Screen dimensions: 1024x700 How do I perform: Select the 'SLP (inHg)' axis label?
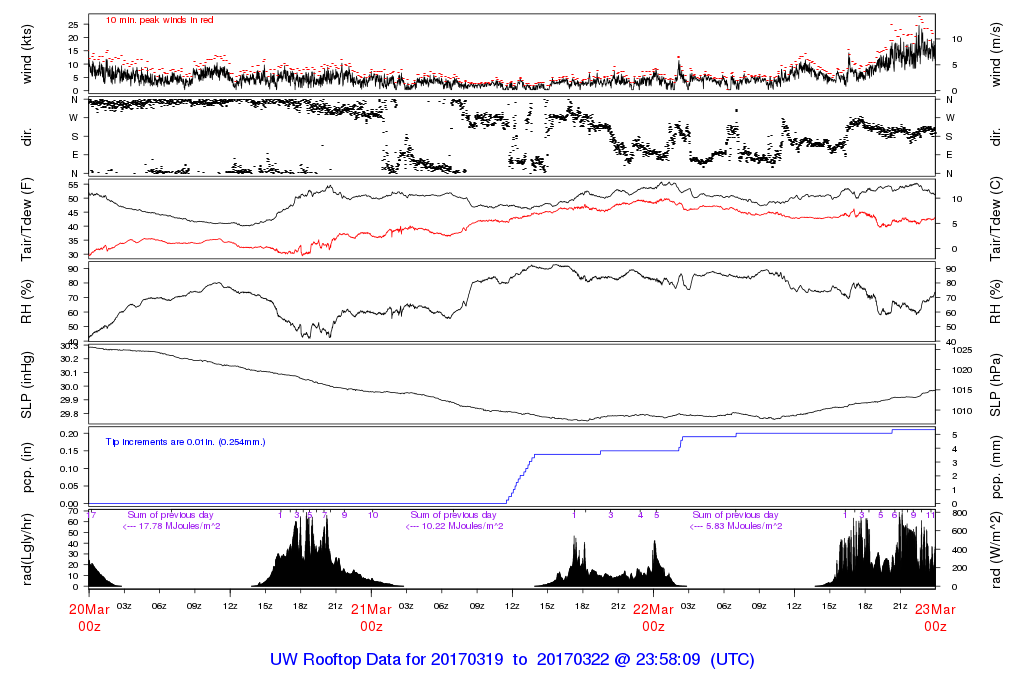[x=27, y=385]
